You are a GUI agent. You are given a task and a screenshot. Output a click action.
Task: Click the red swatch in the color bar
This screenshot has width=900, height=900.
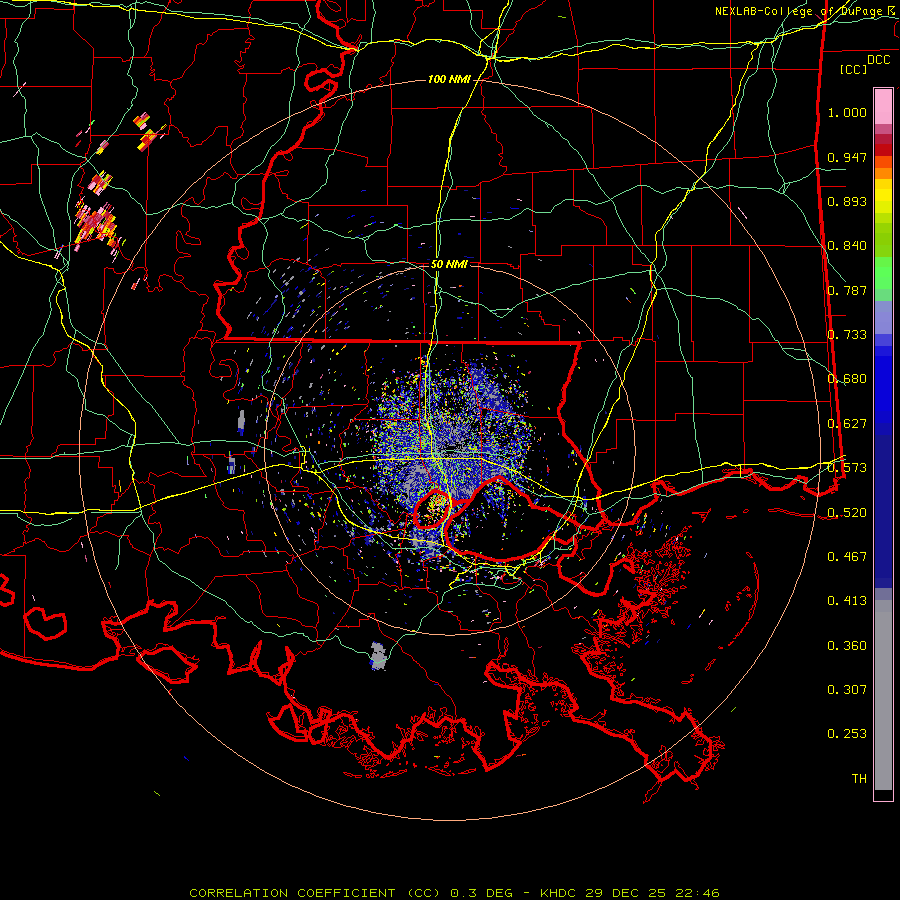[x=883, y=149]
